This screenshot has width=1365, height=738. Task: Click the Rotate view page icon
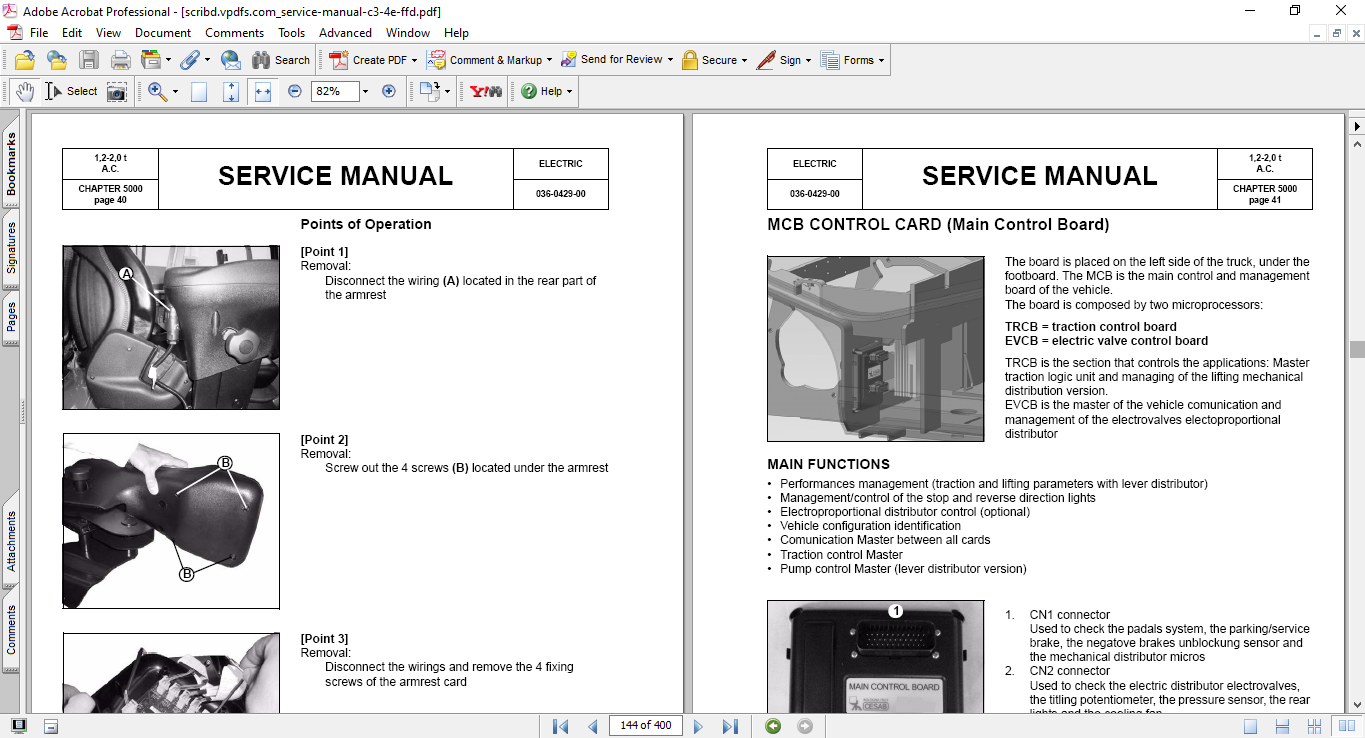pos(429,92)
